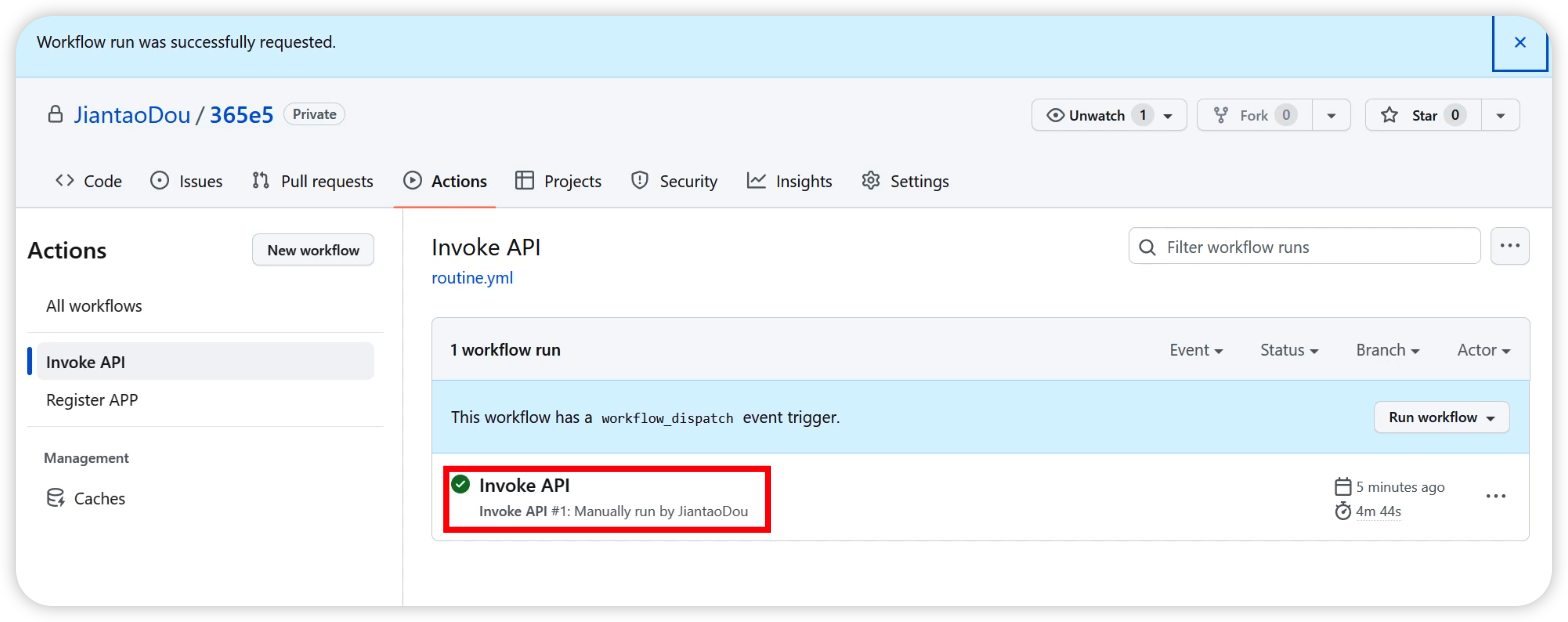This screenshot has height=622, width=1568.
Task: Switch to the Issues tab
Action: (186, 181)
